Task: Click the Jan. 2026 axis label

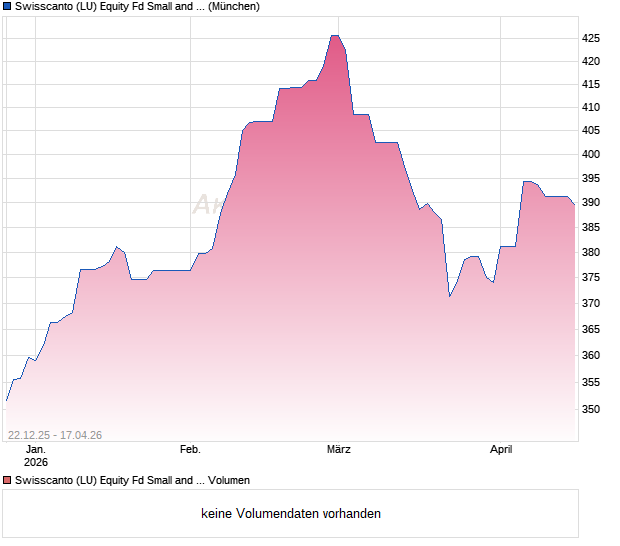Action: click(x=36, y=455)
